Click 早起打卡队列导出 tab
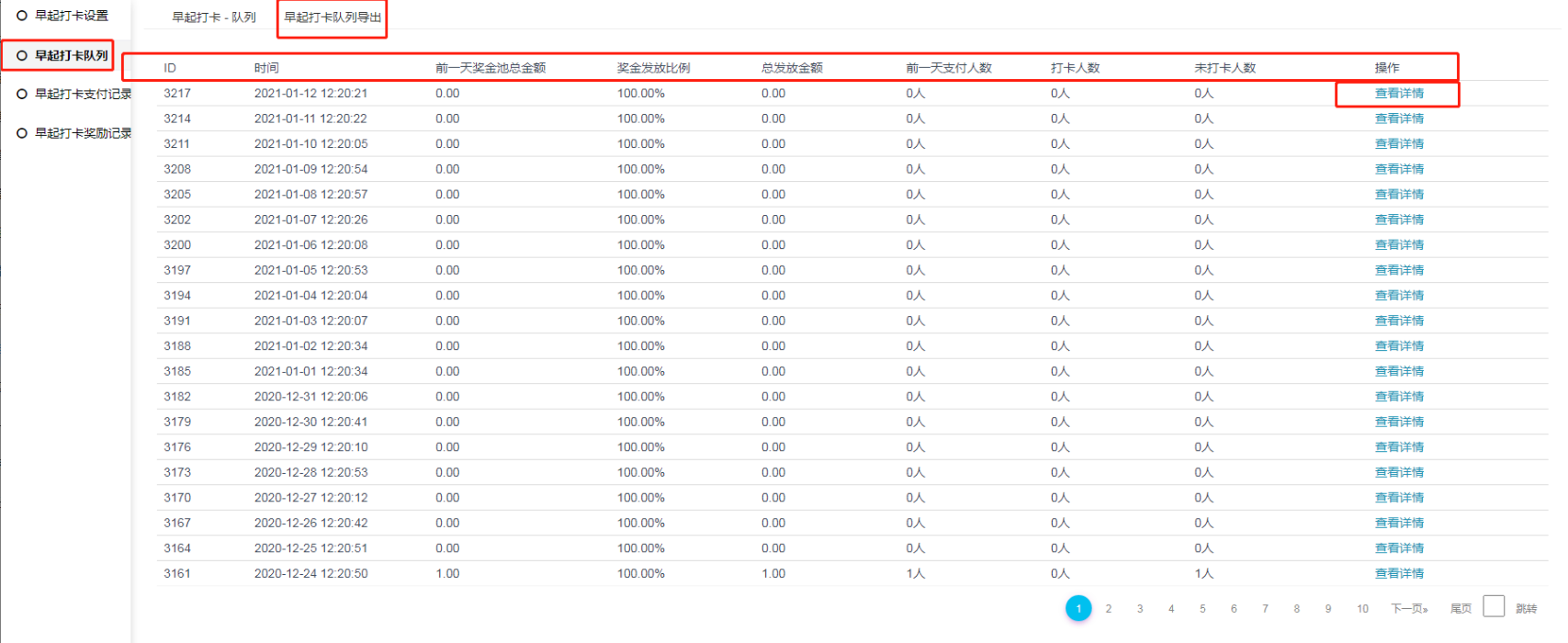The height and width of the screenshot is (643, 1568). (333, 17)
